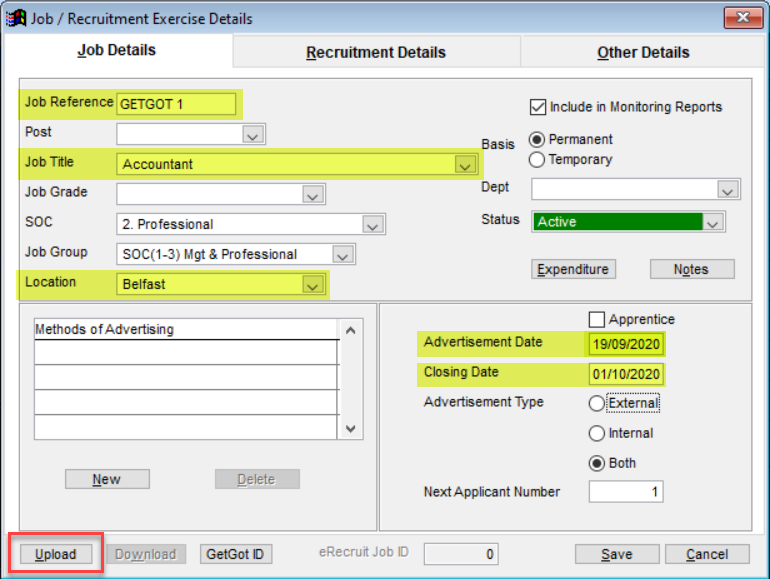
Task: Click the eRecruit Job ID field
Action: click(x=461, y=554)
